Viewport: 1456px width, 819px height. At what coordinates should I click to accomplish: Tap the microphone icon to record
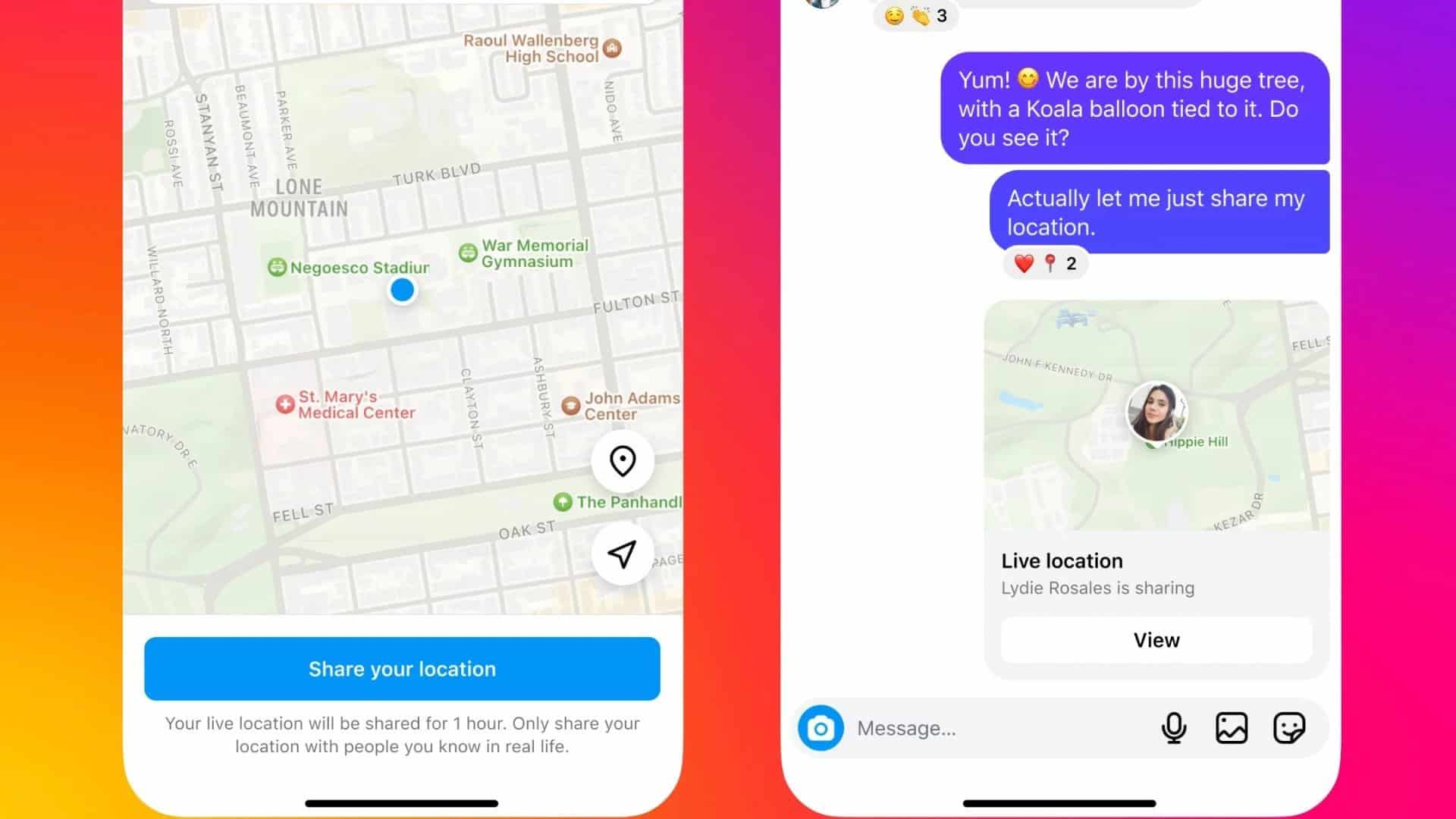(x=1173, y=728)
